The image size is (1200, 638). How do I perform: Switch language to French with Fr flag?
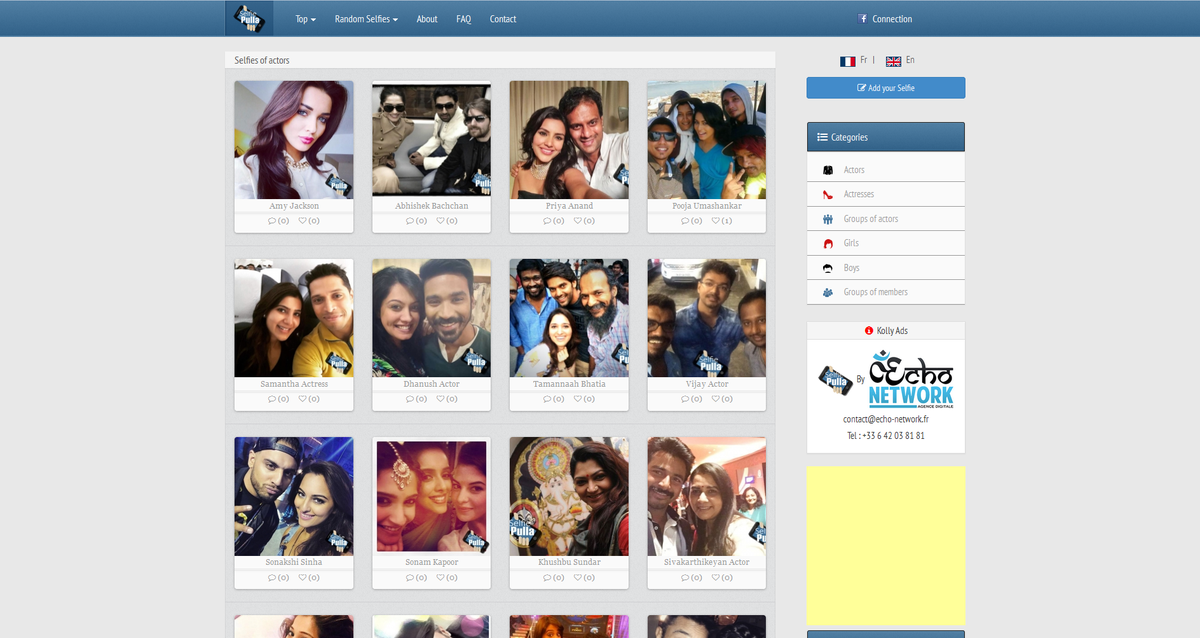coord(848,60)
